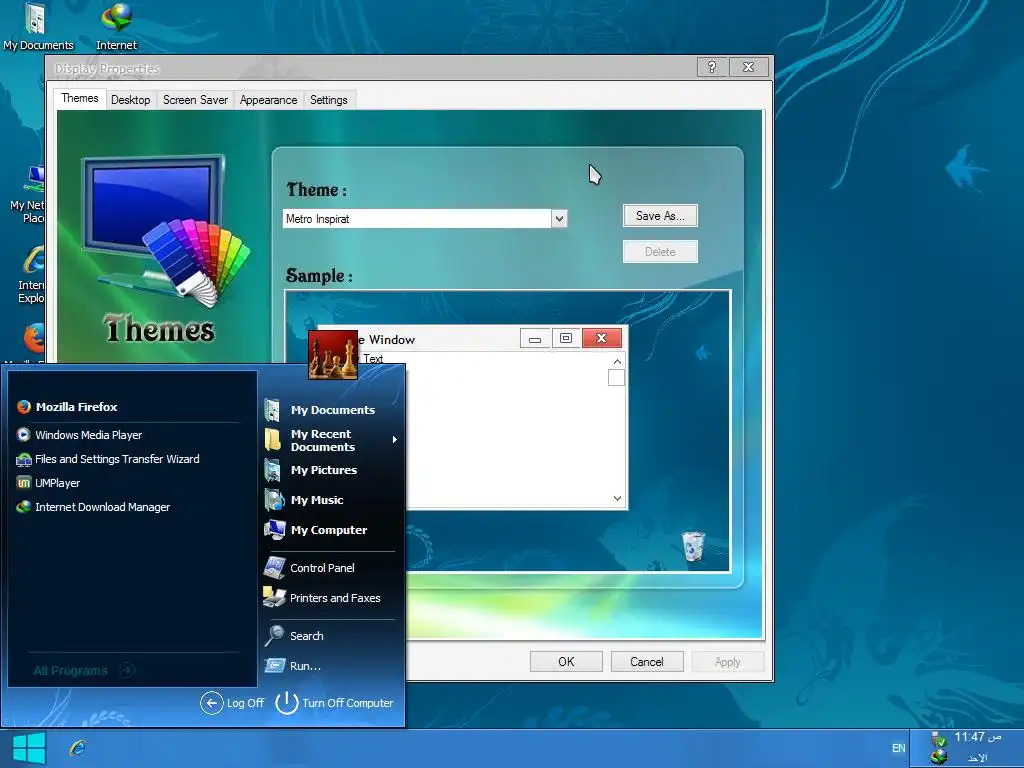
Task: Open Printers and Faxes
Action: point(322,598)
